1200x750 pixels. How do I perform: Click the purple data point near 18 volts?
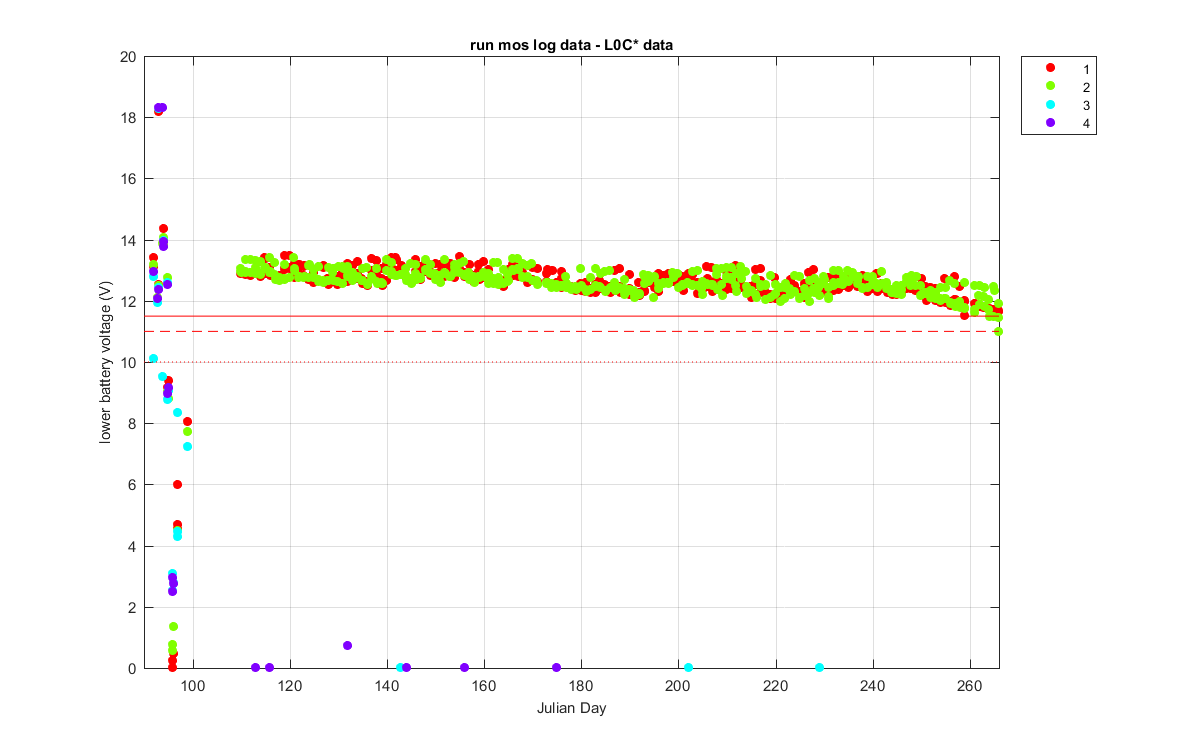pos(161,107)
